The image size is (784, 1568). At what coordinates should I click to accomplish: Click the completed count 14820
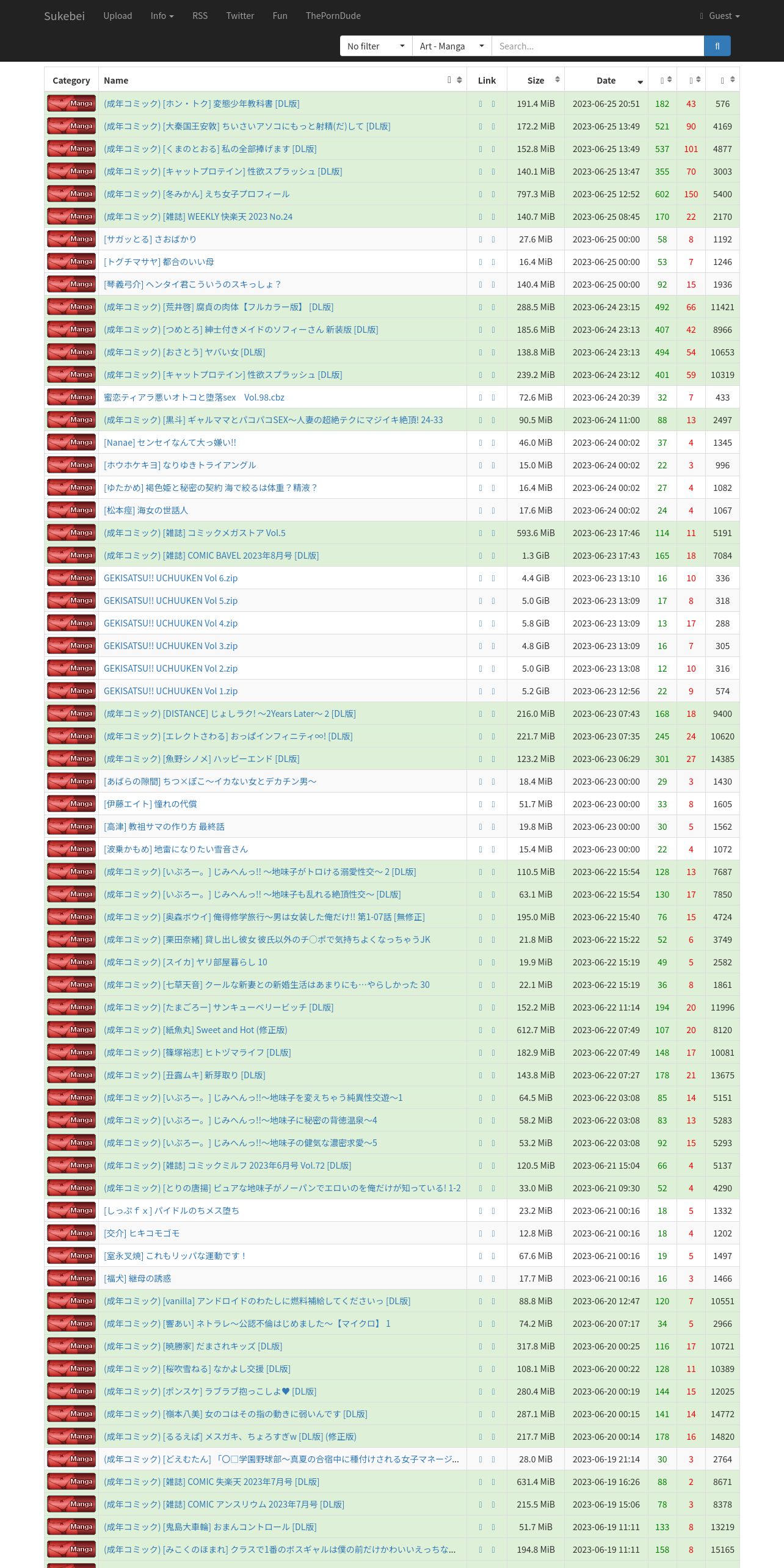[x=722, y=1437]
